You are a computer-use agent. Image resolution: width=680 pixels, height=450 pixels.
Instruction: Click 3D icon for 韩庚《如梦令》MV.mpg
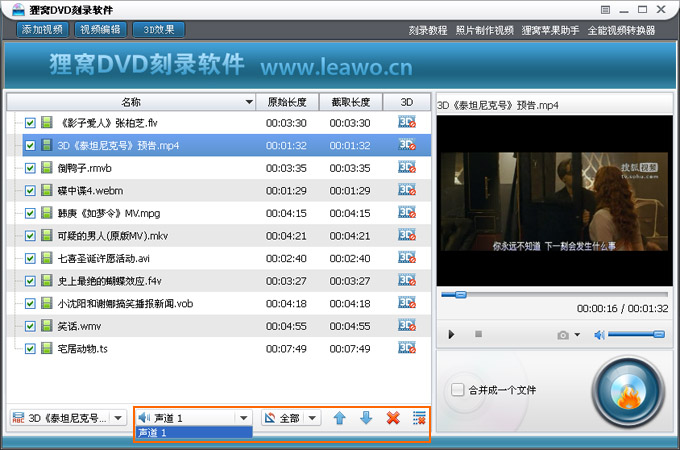(407, 212)
